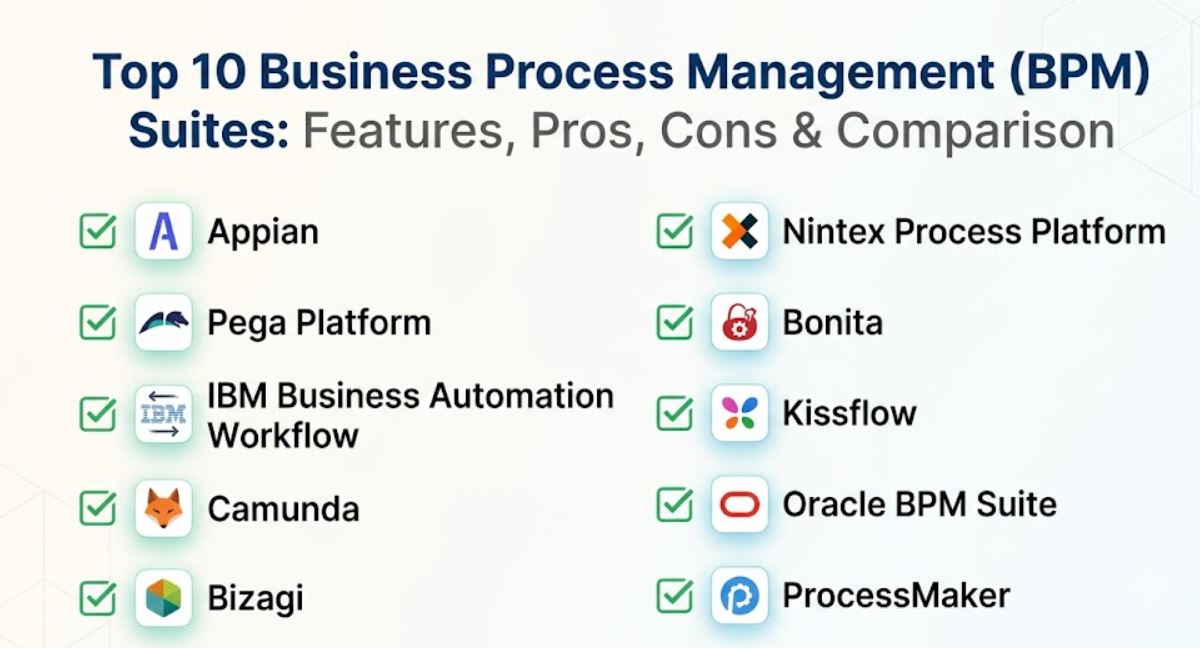Click the ProcessMaker text label

896,596
